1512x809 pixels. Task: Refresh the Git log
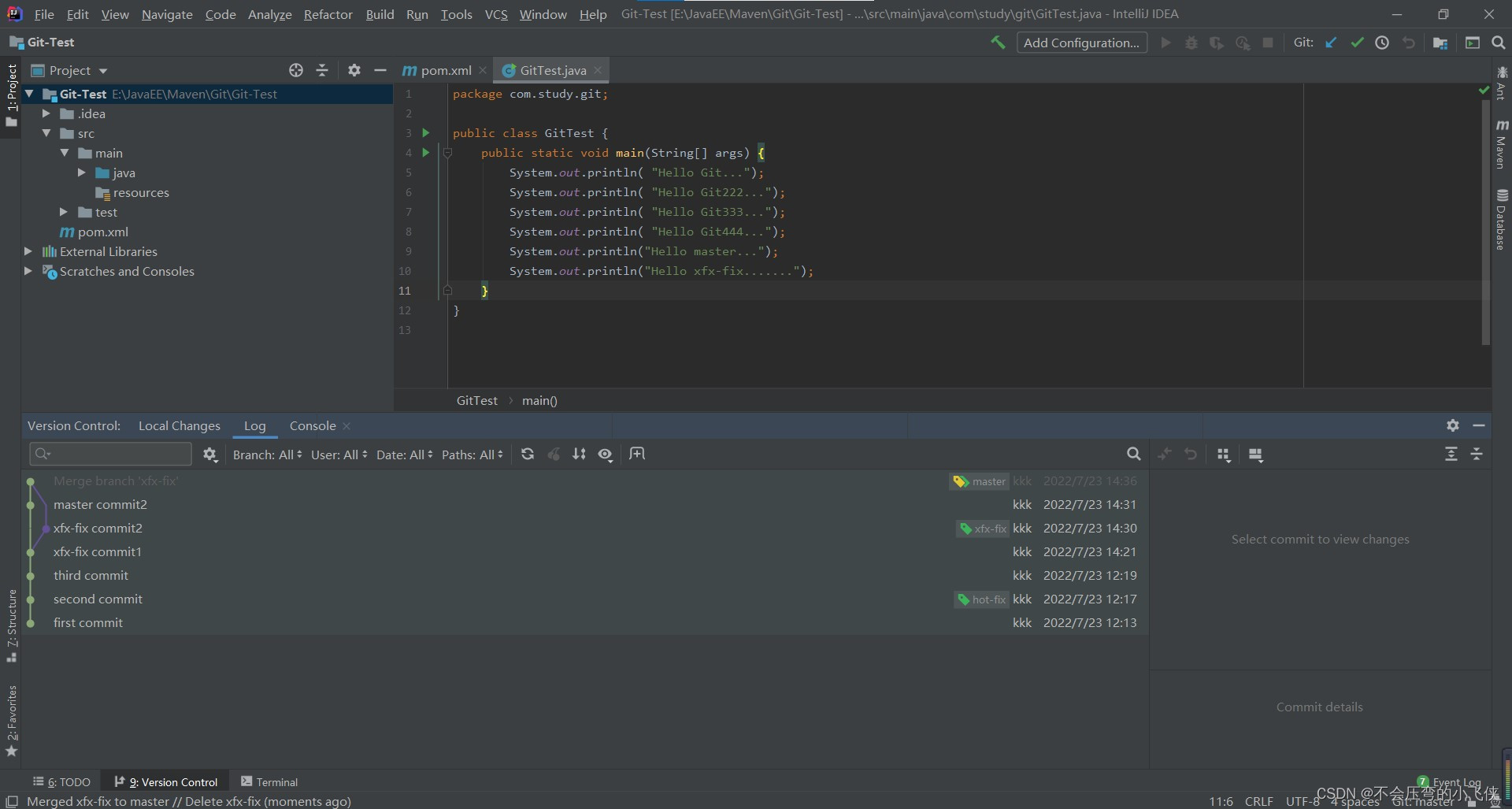click(x=528, y=454)
